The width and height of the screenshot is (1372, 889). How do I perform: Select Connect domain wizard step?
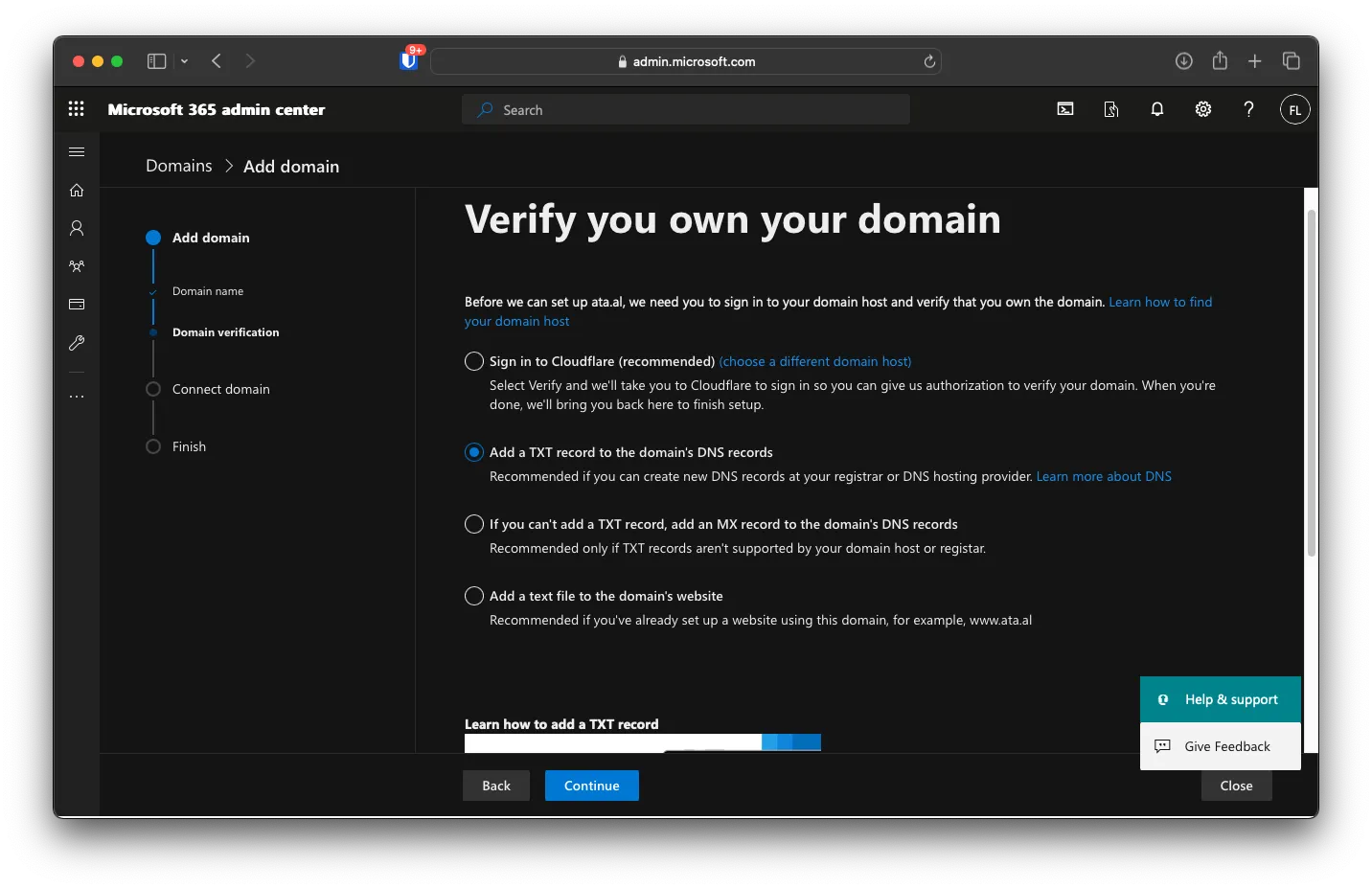pos(221,389)
